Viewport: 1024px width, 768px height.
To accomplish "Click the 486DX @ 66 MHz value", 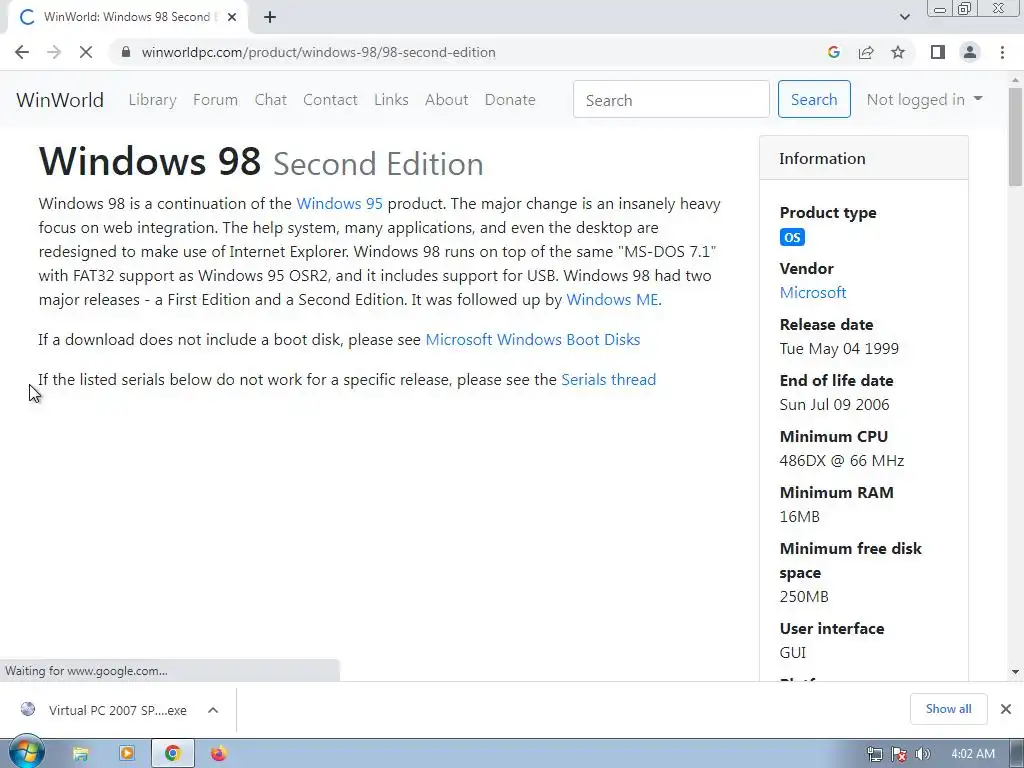I will point(842,461).
